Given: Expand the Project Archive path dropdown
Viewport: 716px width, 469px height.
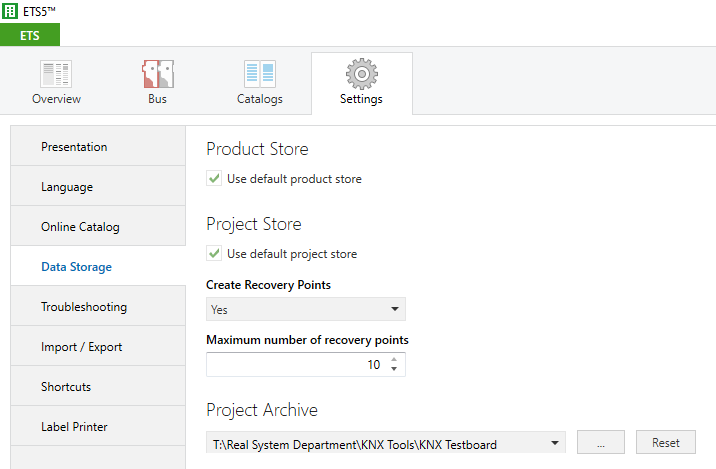Looking at the screenshot, I should click(554, 443).
